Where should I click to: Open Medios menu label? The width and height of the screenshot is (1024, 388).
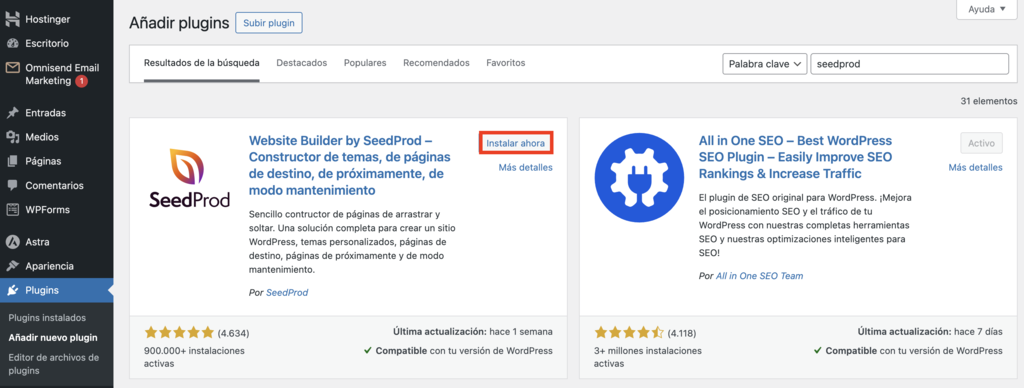[42, 137]
